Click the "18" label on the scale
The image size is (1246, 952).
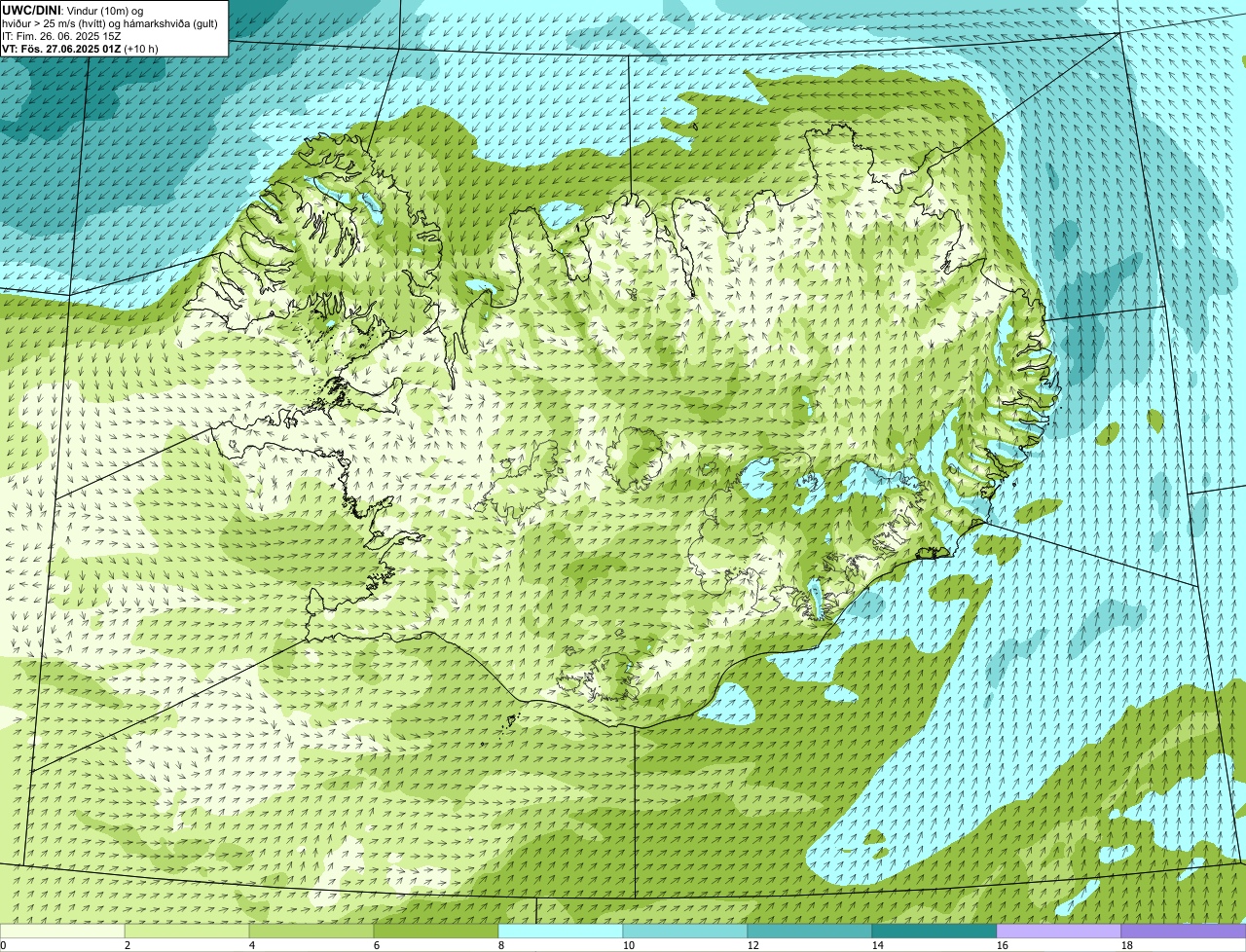[1127, 945]
